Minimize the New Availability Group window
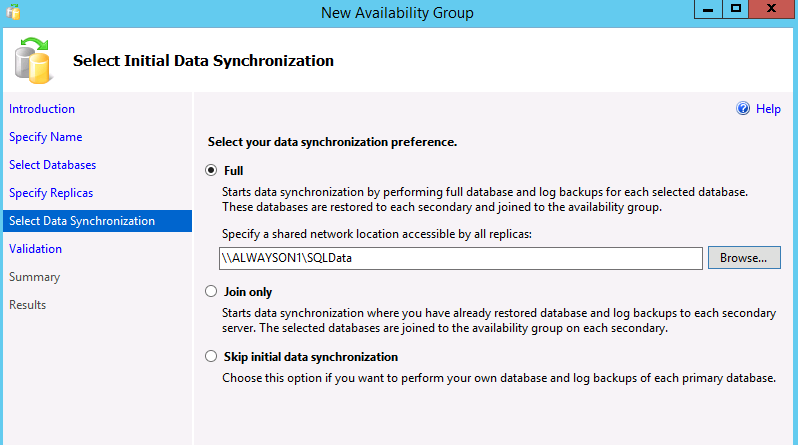This screenshot has height=445, width=798. click(x=708, y=9)
